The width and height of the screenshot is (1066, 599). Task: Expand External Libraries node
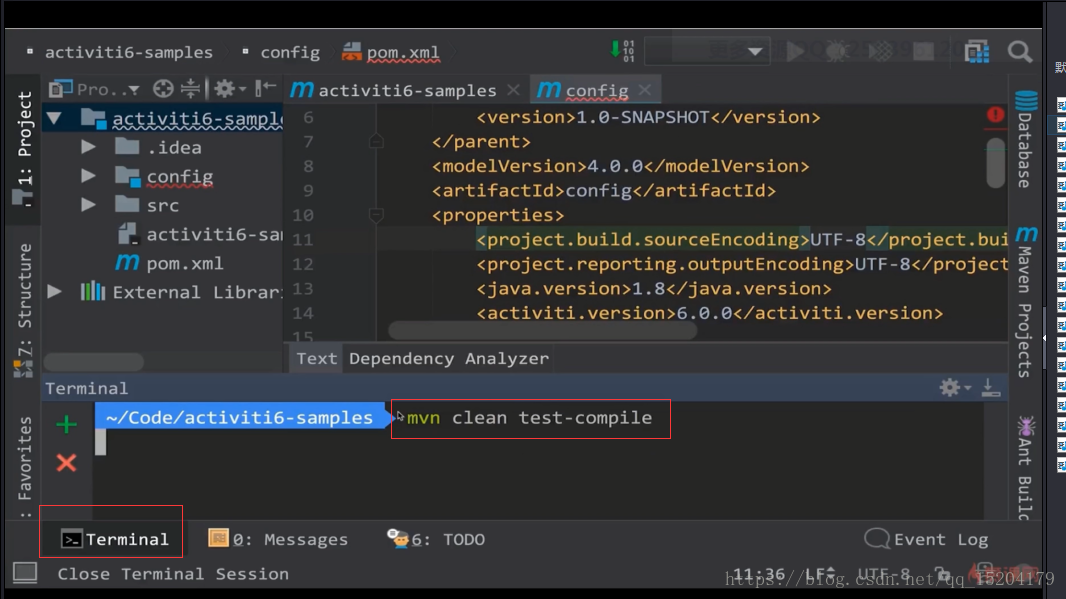coord(54,292)
